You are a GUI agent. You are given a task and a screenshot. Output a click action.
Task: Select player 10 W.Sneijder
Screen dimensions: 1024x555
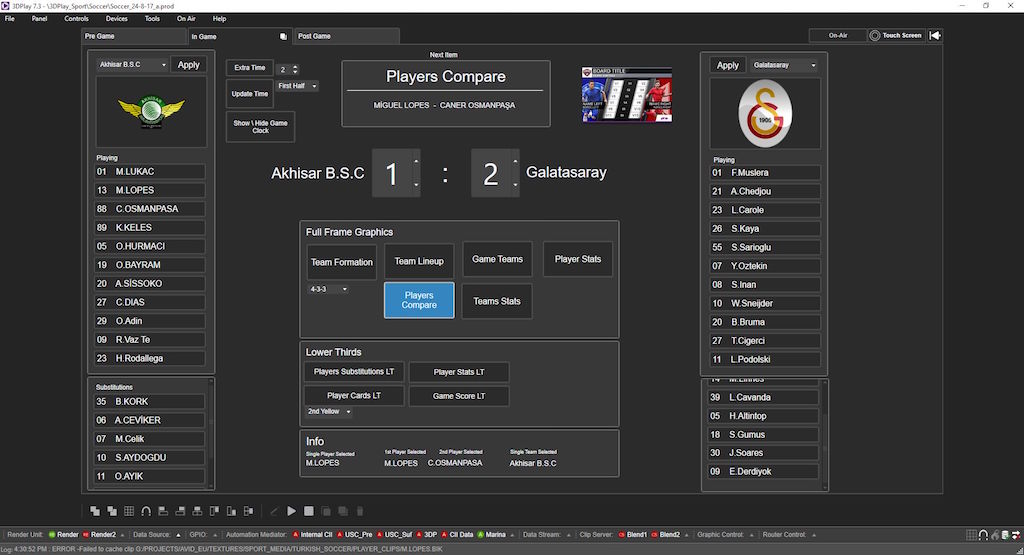tap(765, 304)
